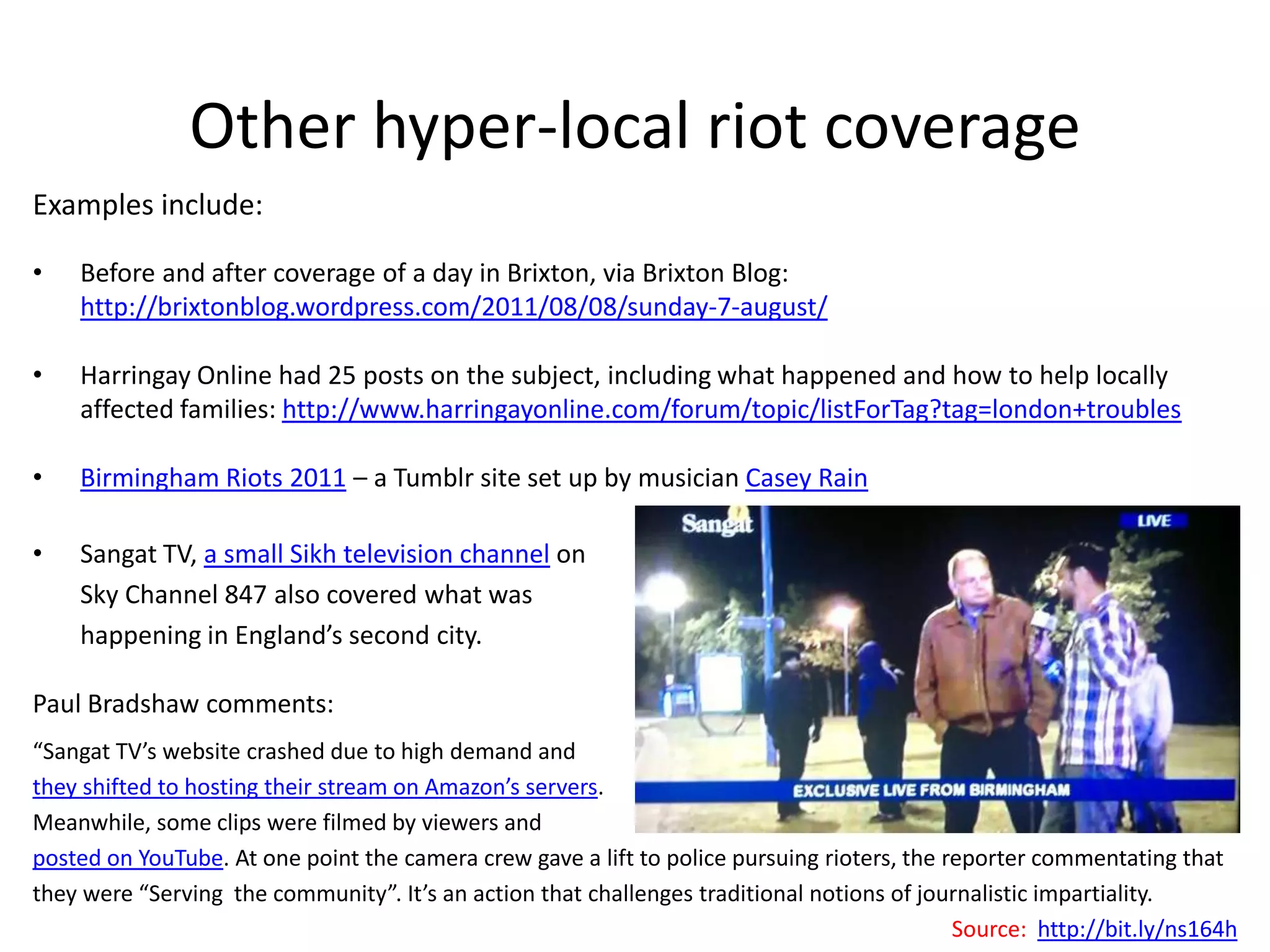
Task: Click the 'happening in England's second city.' line
Action: (281, 636)
